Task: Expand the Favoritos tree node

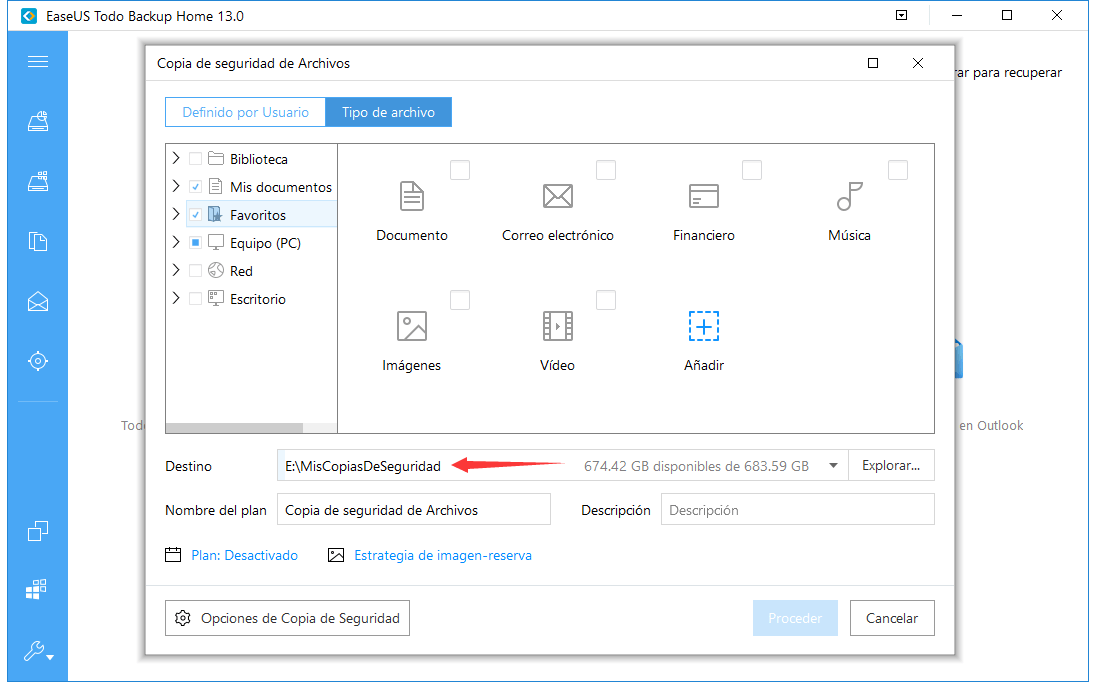Action: pyautogui.click(x=176, y=214)
